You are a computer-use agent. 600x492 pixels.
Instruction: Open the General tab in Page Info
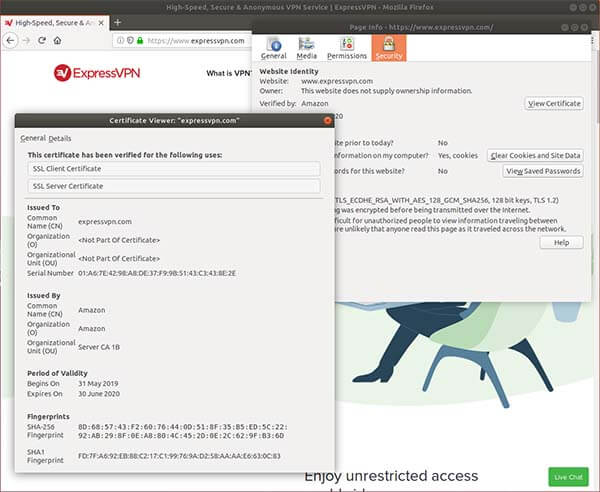point(273,48)
